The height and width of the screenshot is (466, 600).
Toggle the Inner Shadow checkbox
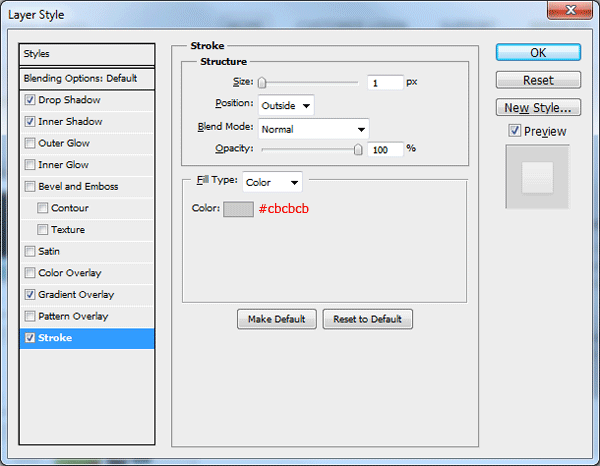coord(30,122)
